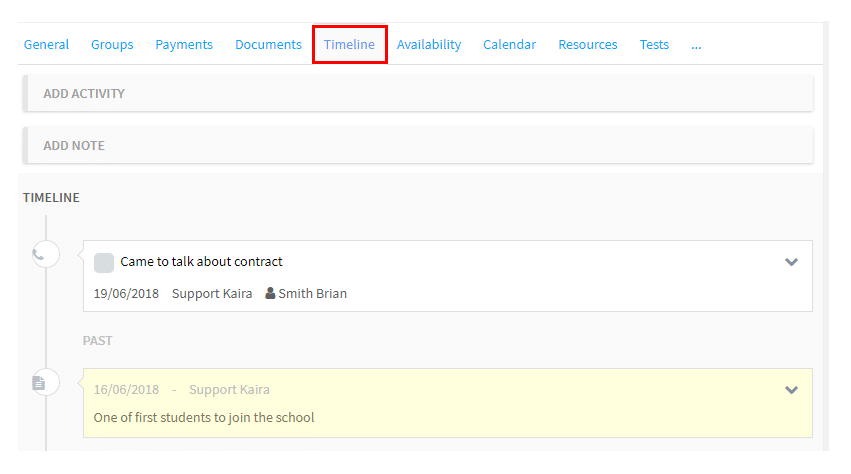Open the General tab

[x=46, y=45]
